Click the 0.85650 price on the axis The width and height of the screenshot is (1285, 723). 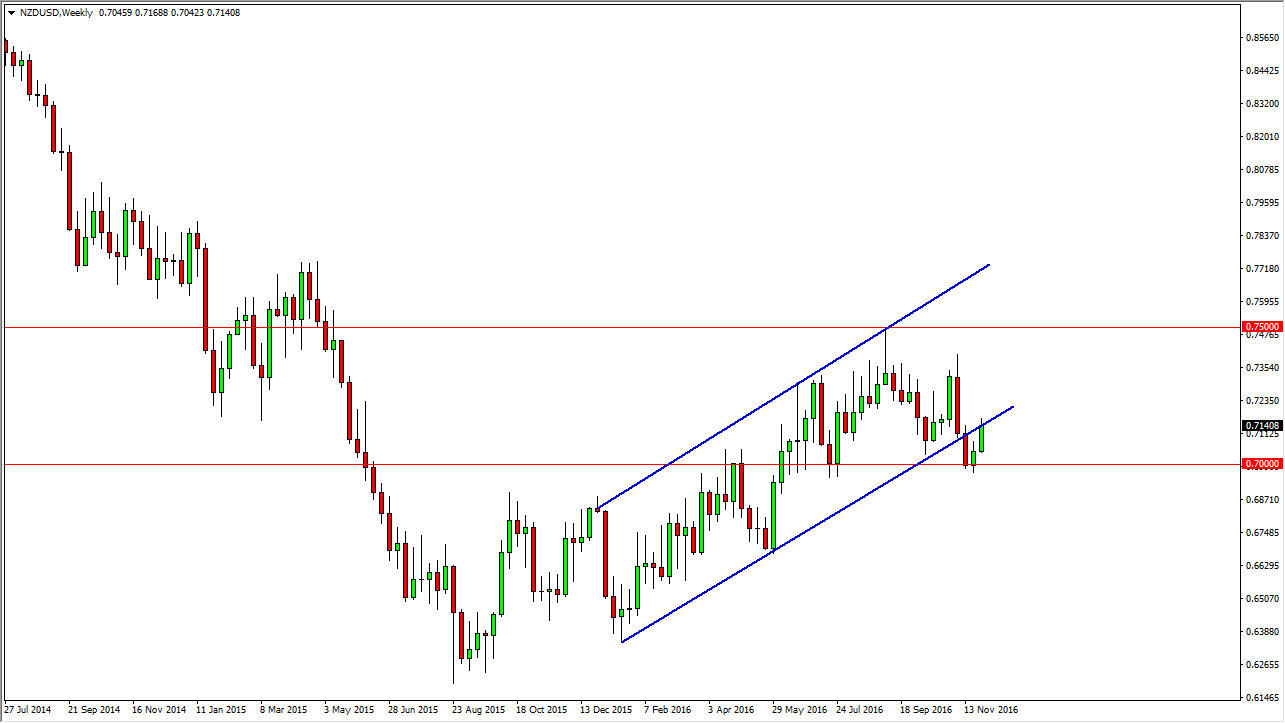click(1261, 38)
